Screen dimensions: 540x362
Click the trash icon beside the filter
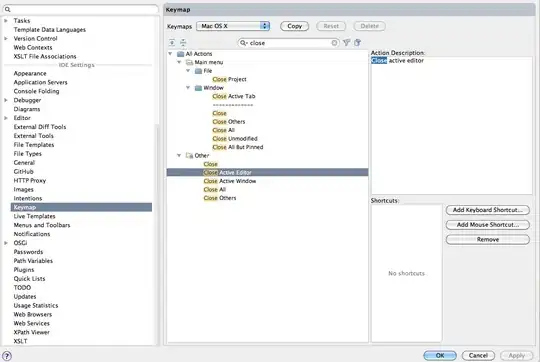tap(357, 43)
